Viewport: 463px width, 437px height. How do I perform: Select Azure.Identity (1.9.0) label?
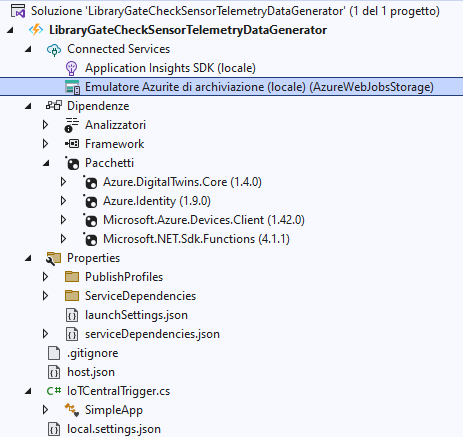pos(157,201)
